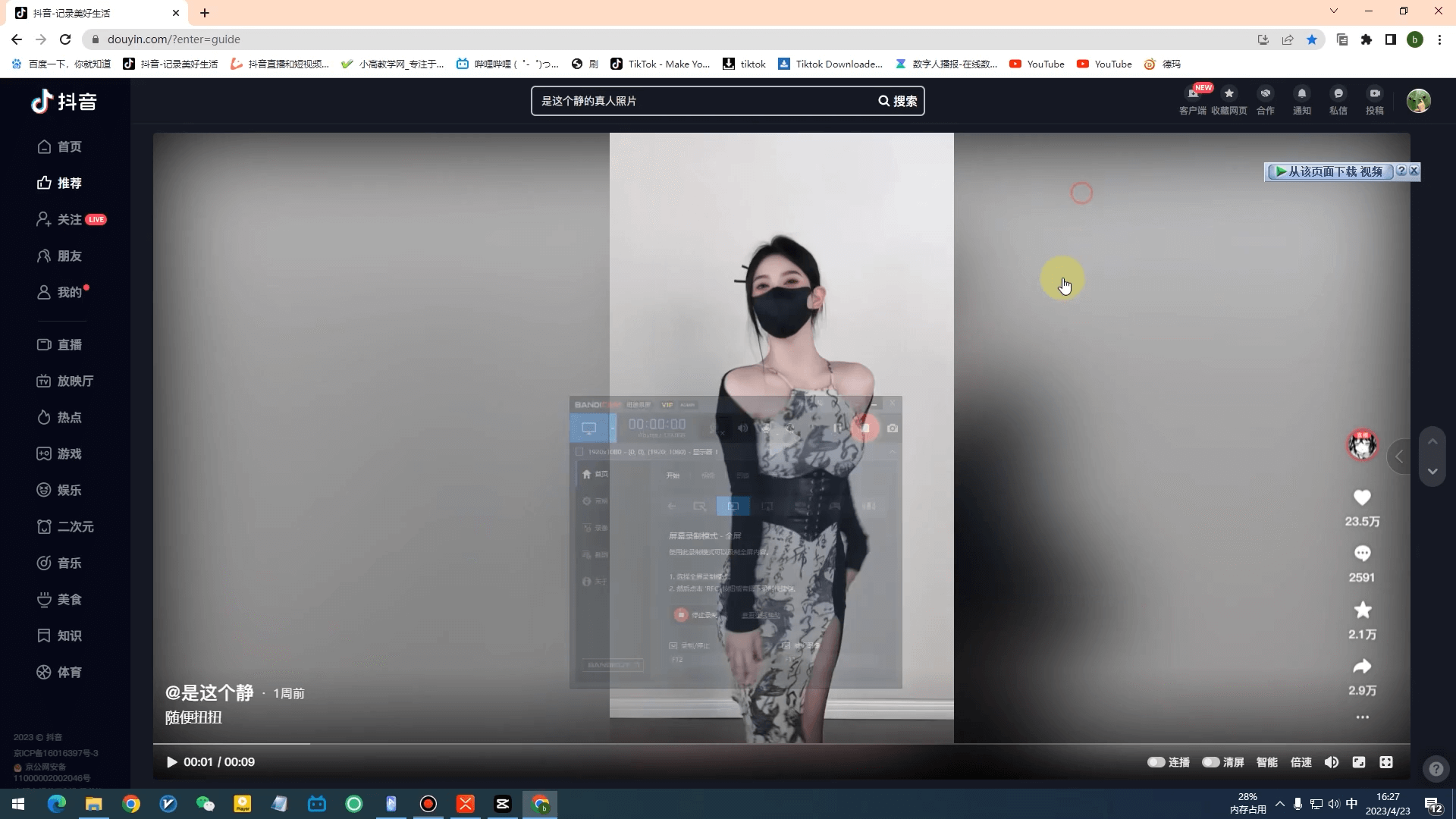The height and width of the screenshot is (819, 1456).
Task: Open 体育 sports category
Action: [59, 672]
